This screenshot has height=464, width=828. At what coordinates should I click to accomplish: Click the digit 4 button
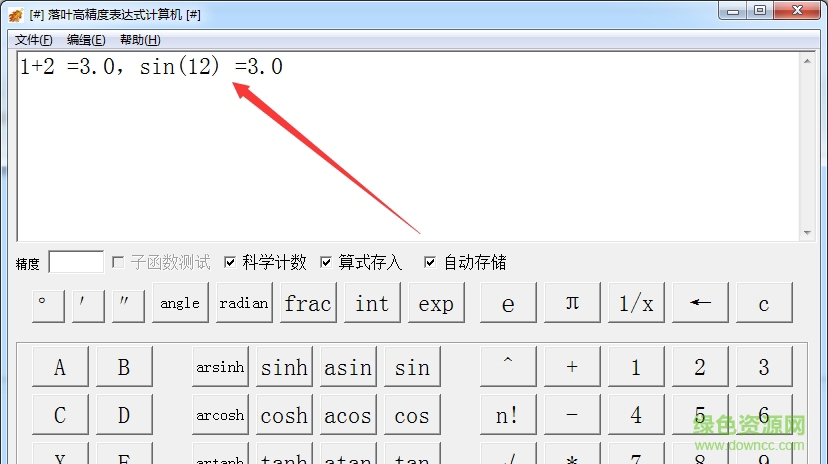(636, 415)
